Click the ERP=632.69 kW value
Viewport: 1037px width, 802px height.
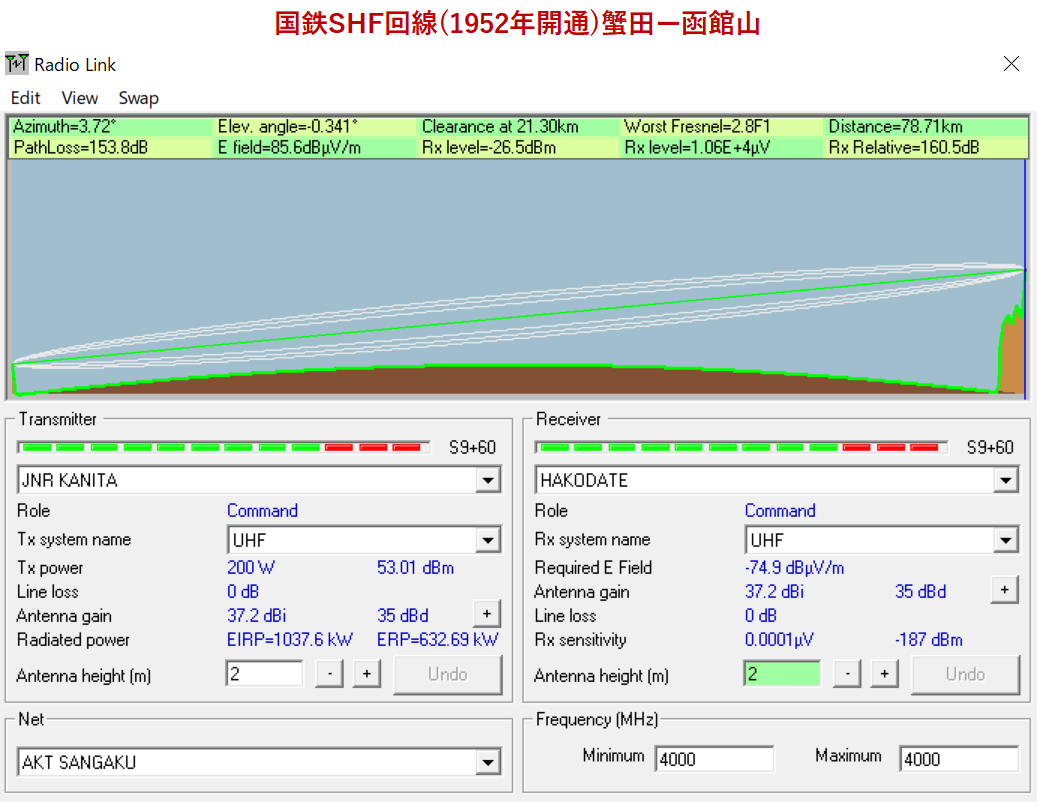437,639
